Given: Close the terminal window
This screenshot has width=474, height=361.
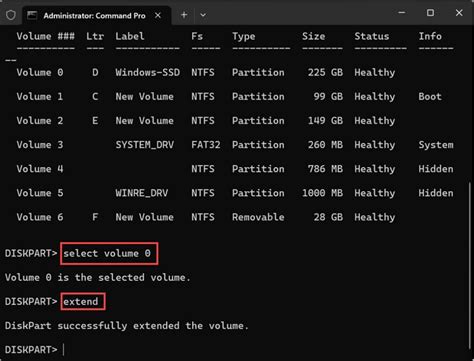Looking at the screenshot, I should pos(459,13).
